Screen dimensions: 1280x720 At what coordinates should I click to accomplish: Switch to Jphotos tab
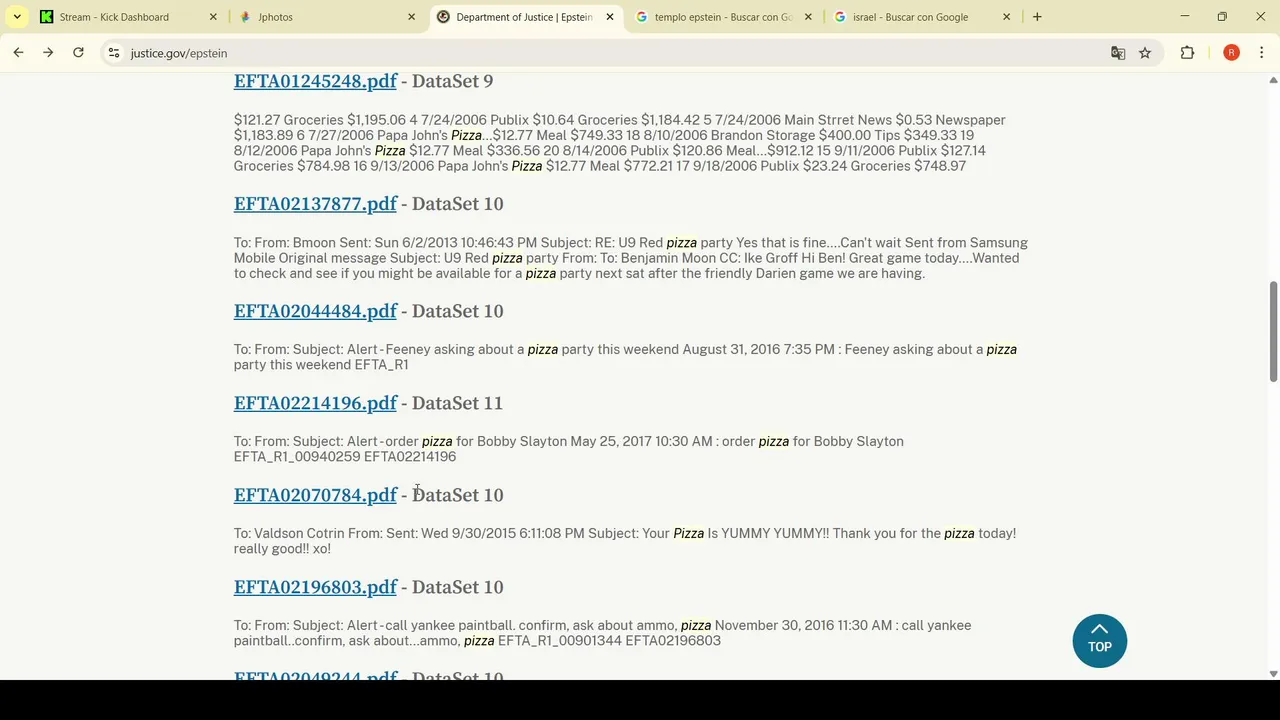click(x=327, y=17)
